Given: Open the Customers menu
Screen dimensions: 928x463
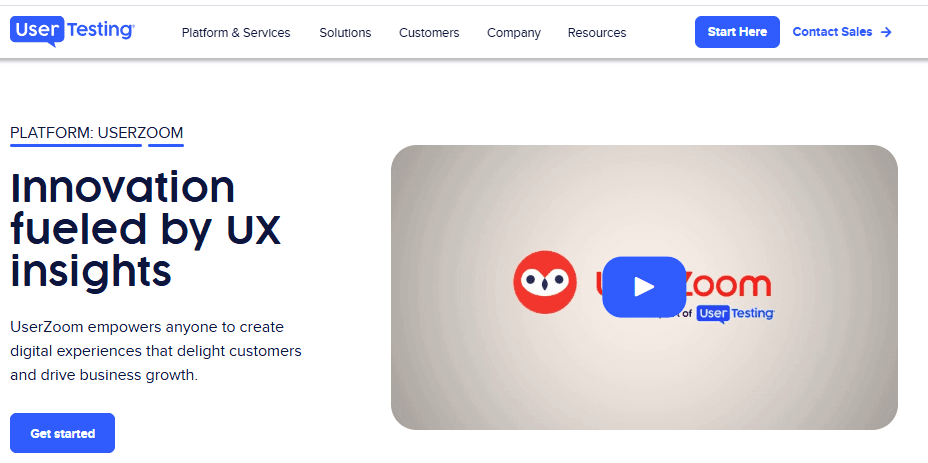Looking at the screenshot, I should [x=429, y=33].
